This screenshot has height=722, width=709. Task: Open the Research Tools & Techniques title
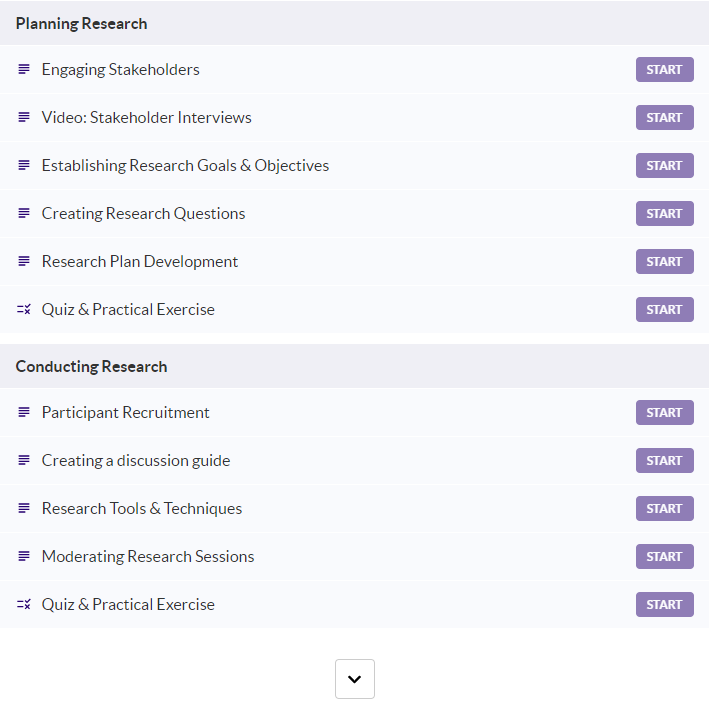pyautogui.click(x=142, y=508)
